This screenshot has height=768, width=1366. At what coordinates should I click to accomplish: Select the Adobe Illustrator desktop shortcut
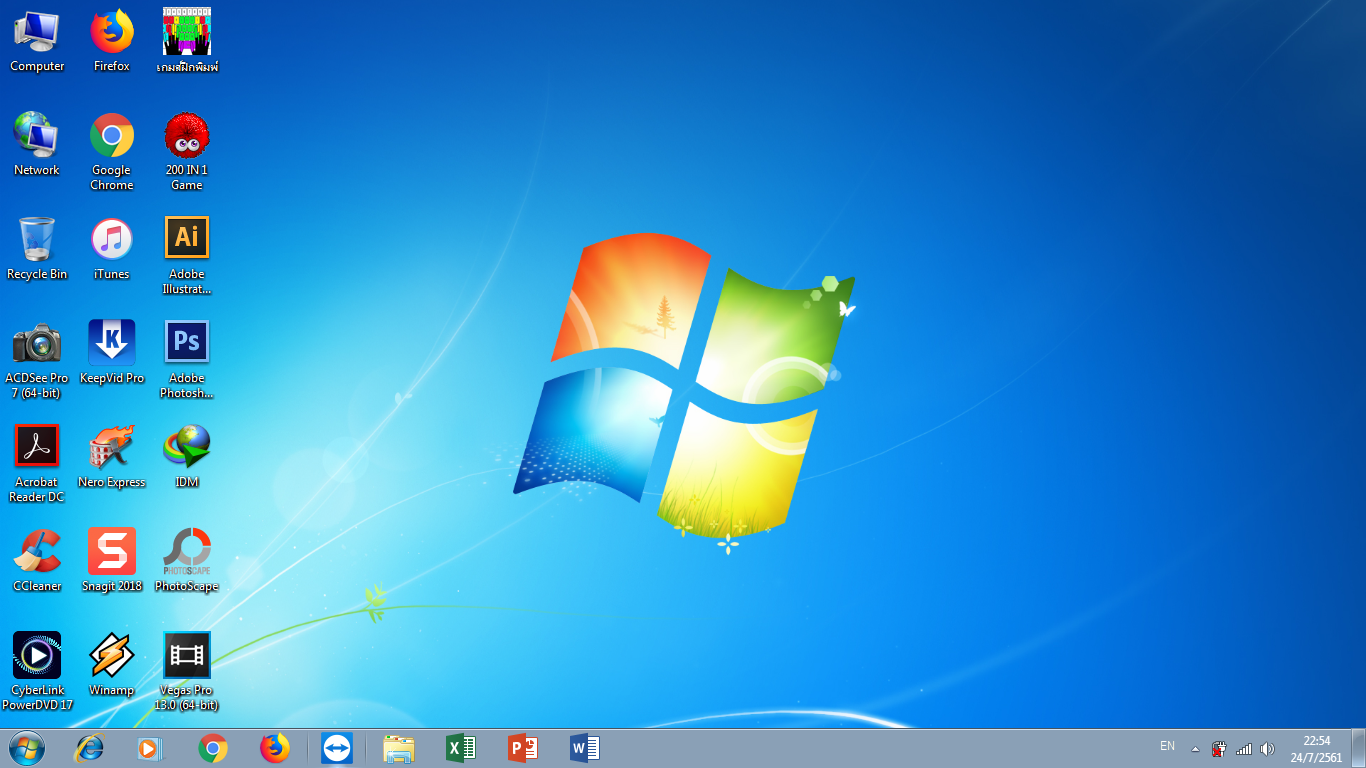(x=187, y=256)
